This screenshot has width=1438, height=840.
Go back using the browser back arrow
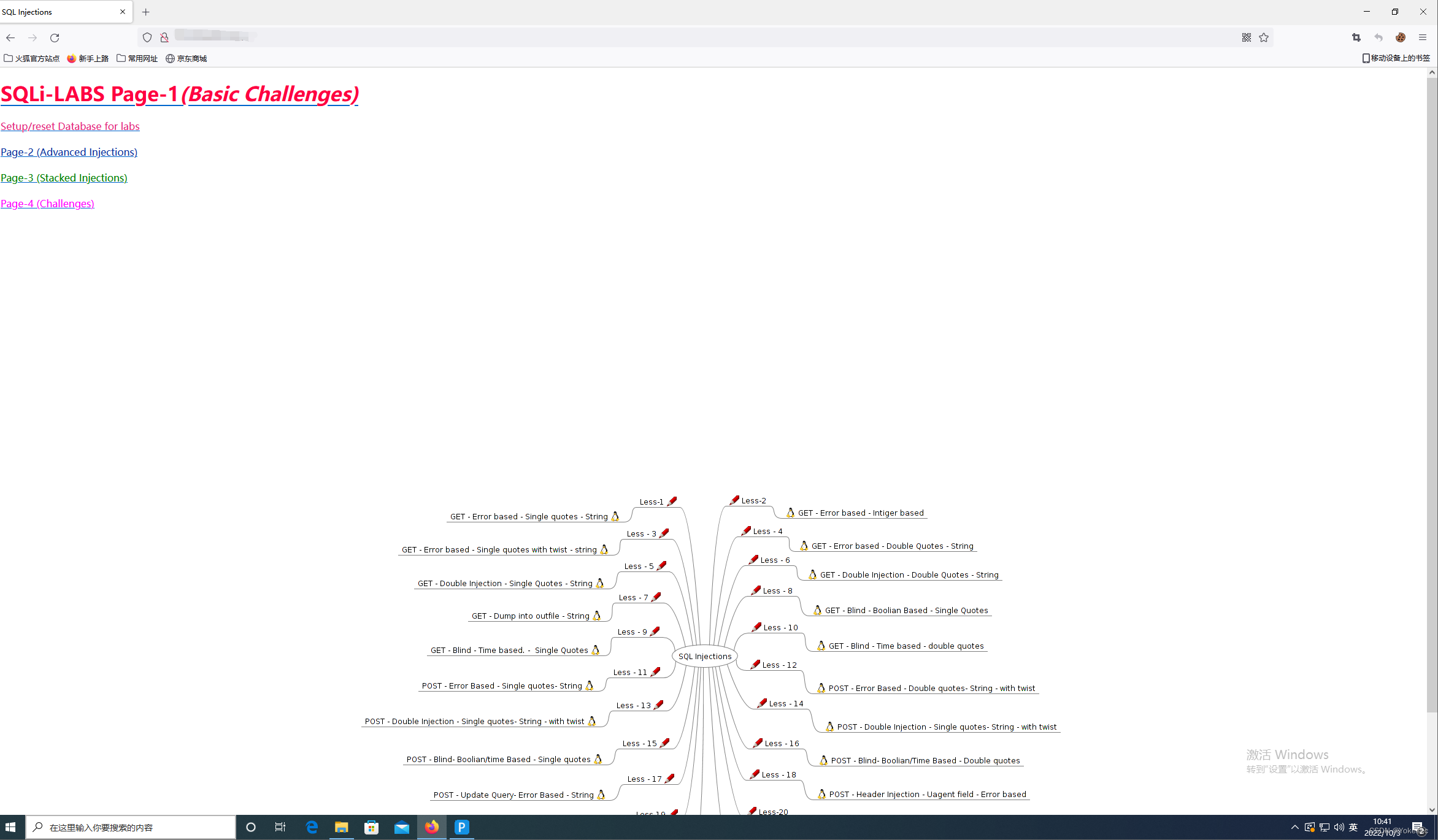tap(10, 37)
